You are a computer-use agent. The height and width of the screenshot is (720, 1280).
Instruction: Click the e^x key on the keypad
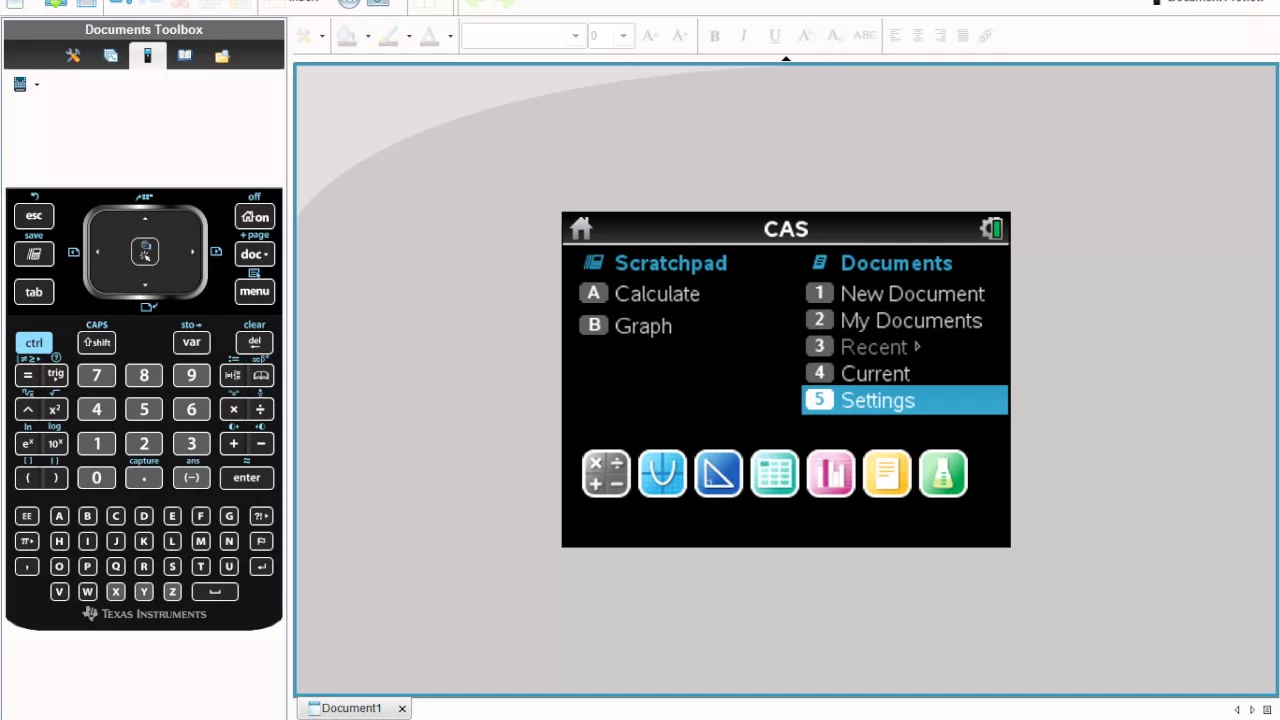(28, 443)
